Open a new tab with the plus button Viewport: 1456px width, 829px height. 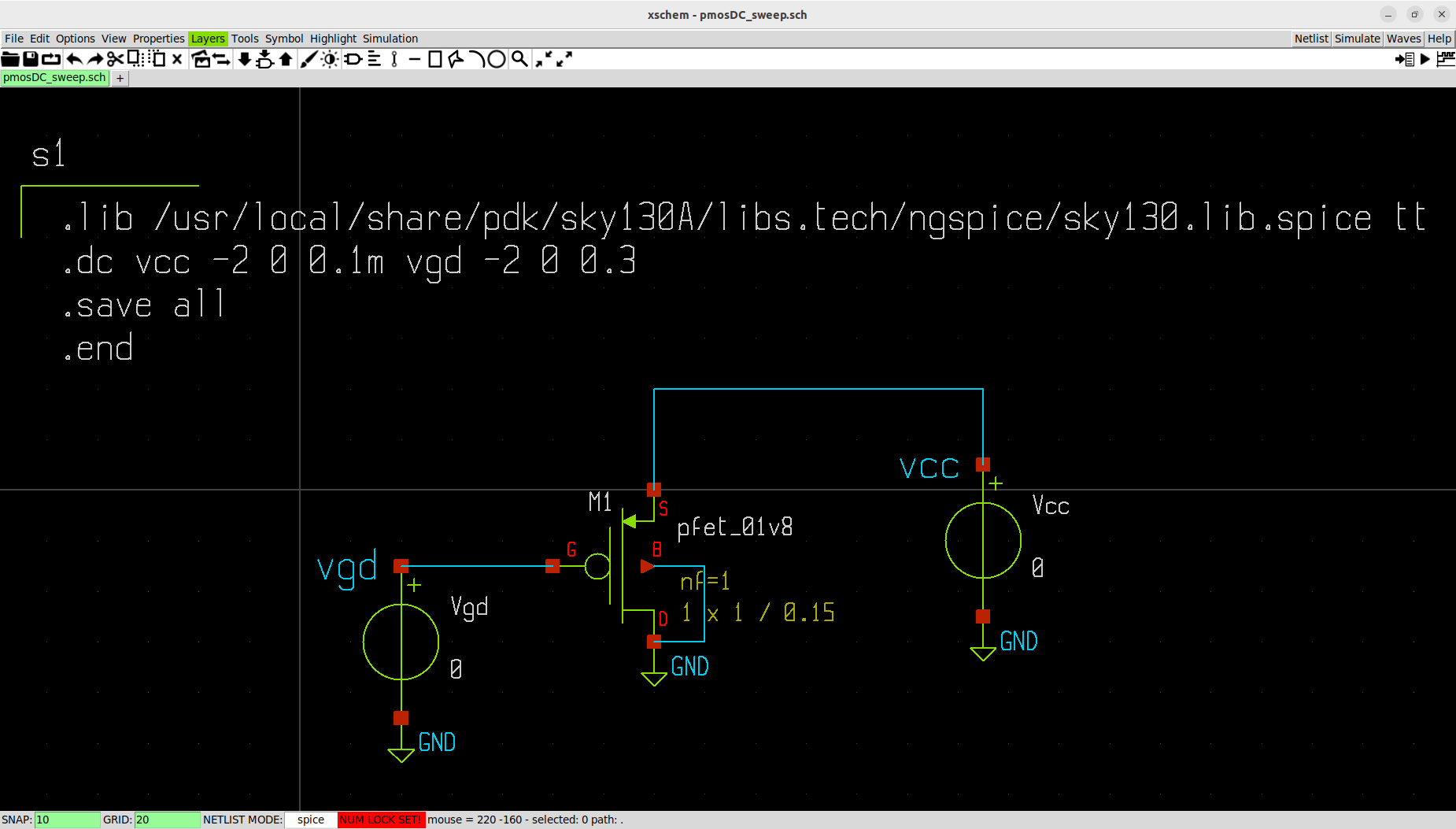pos(119,77)
